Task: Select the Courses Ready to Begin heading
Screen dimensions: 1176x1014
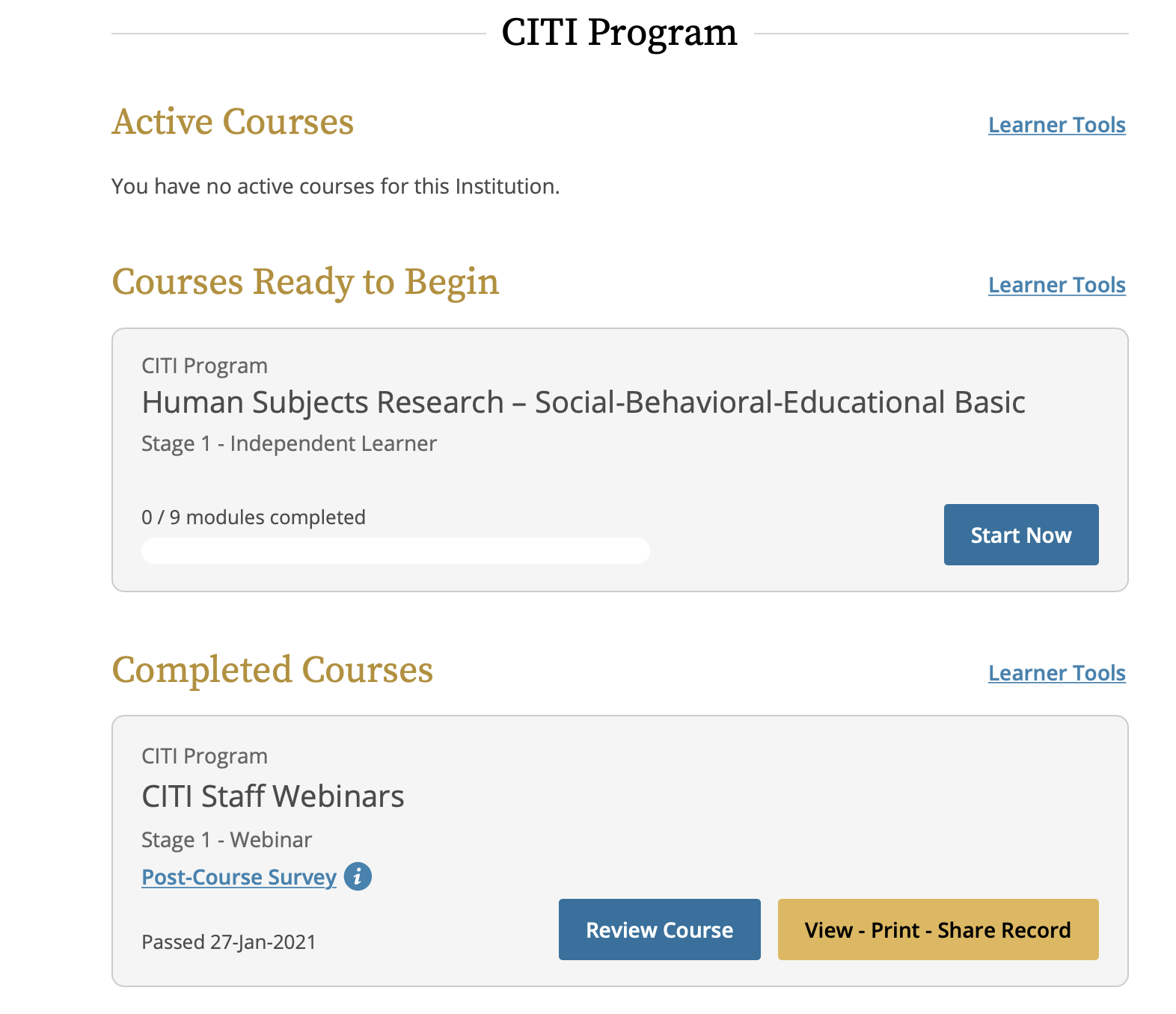Action: [306, 283]
